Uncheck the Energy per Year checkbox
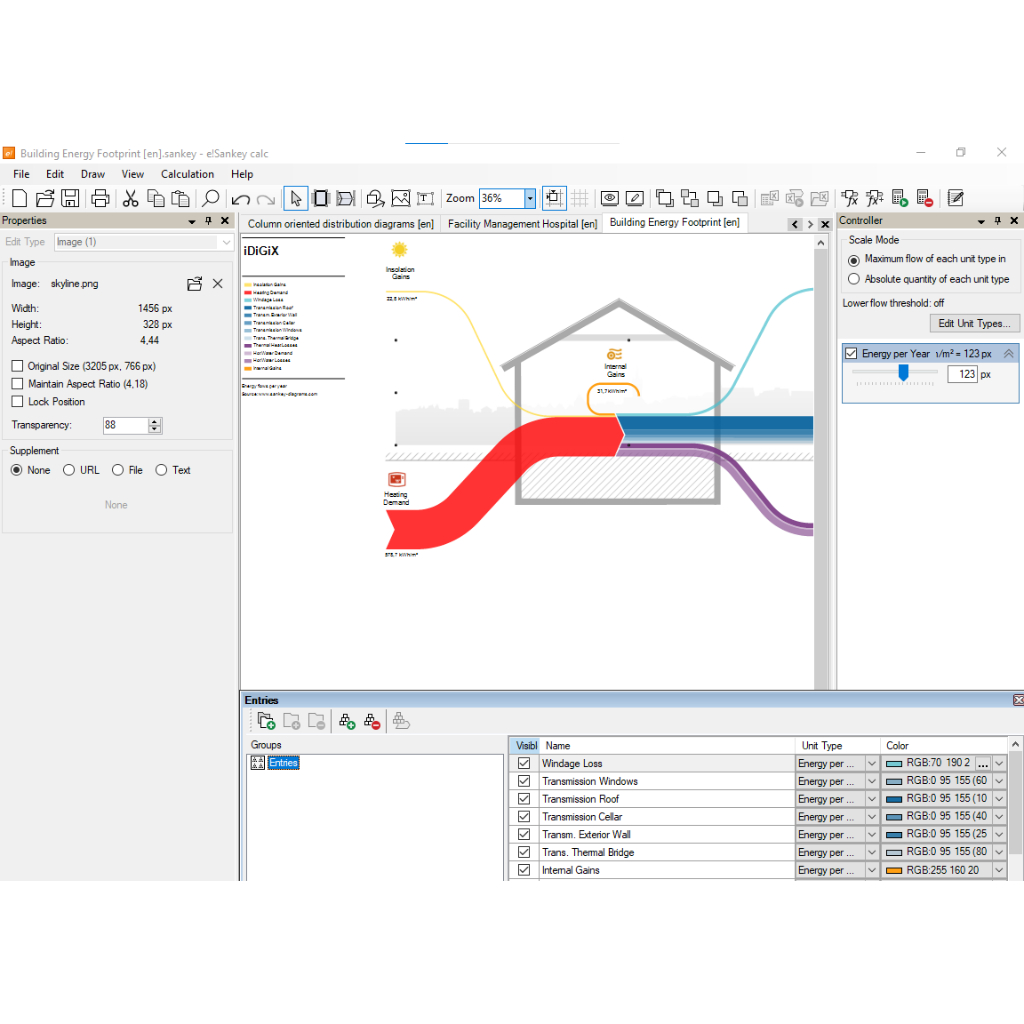The height and width of the screenshot is (1024, 1024). pyautogui.click(x=851, y=353)
